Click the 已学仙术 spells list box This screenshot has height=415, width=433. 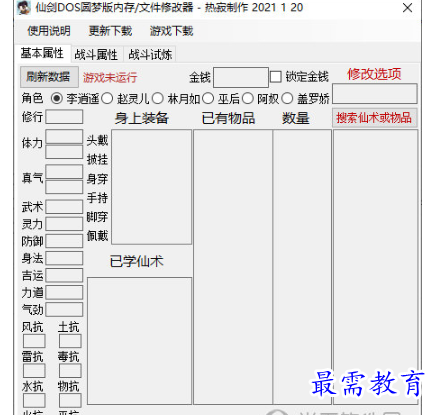click(140, 341)
